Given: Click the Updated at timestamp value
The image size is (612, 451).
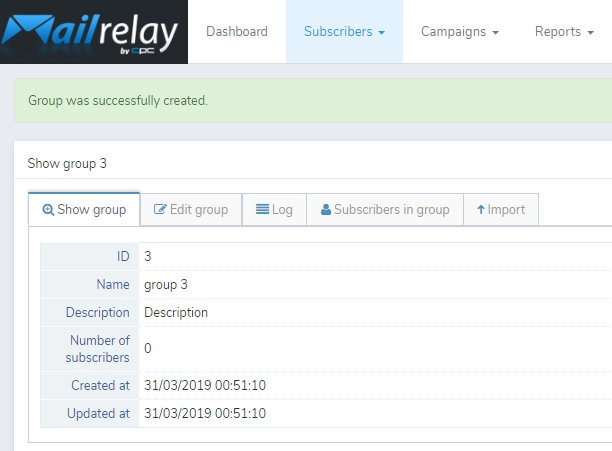Looking at the screenshot, I should 205,414.
